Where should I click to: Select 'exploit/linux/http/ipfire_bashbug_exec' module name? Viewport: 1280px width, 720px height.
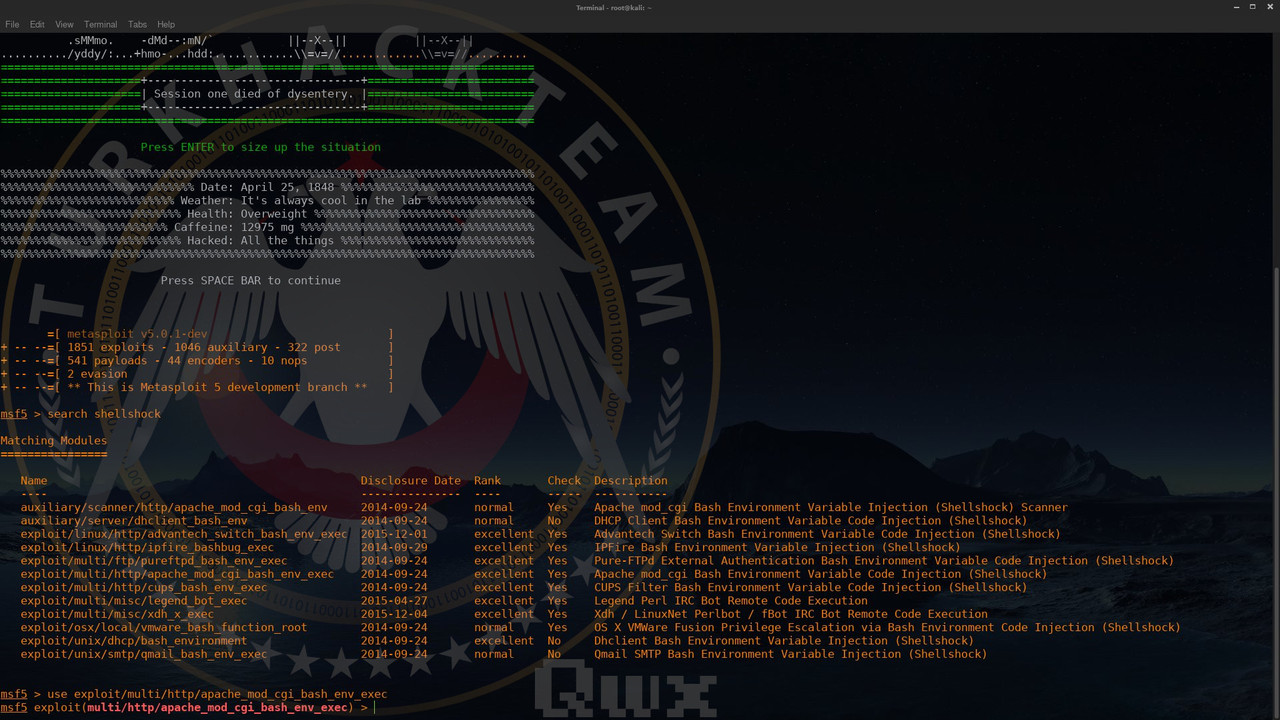click(x=147, y=547)
